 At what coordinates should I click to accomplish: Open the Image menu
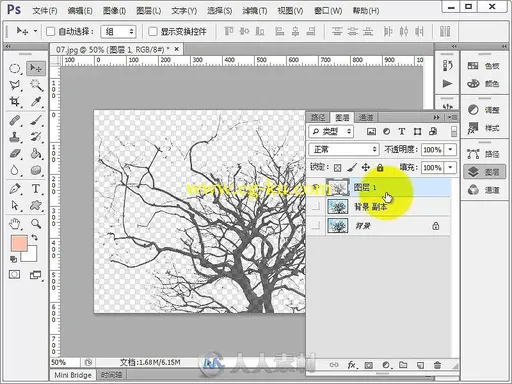click(x=114, y=11)
